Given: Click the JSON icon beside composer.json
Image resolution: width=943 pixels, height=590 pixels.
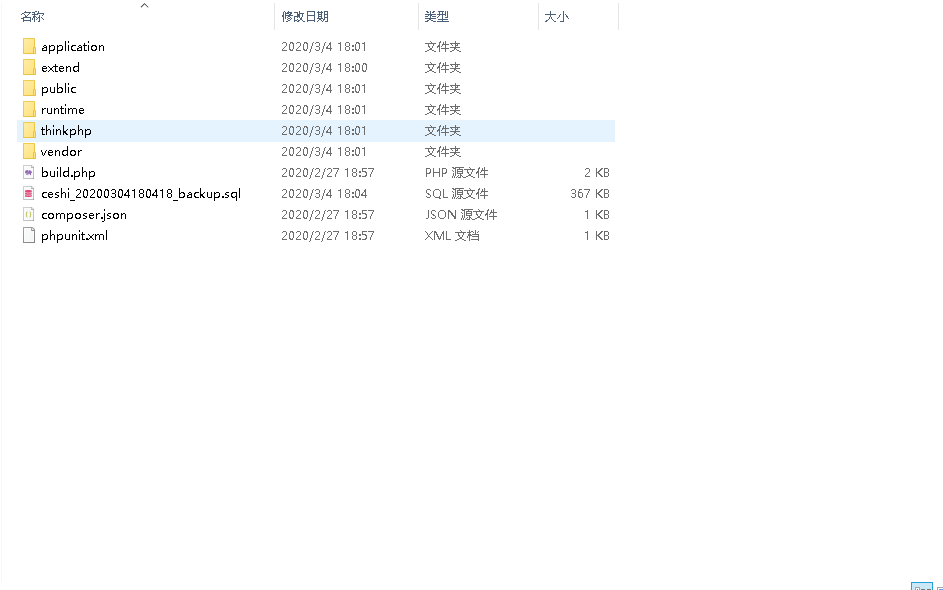Looking at the screenshot, I should pos(28,214).
